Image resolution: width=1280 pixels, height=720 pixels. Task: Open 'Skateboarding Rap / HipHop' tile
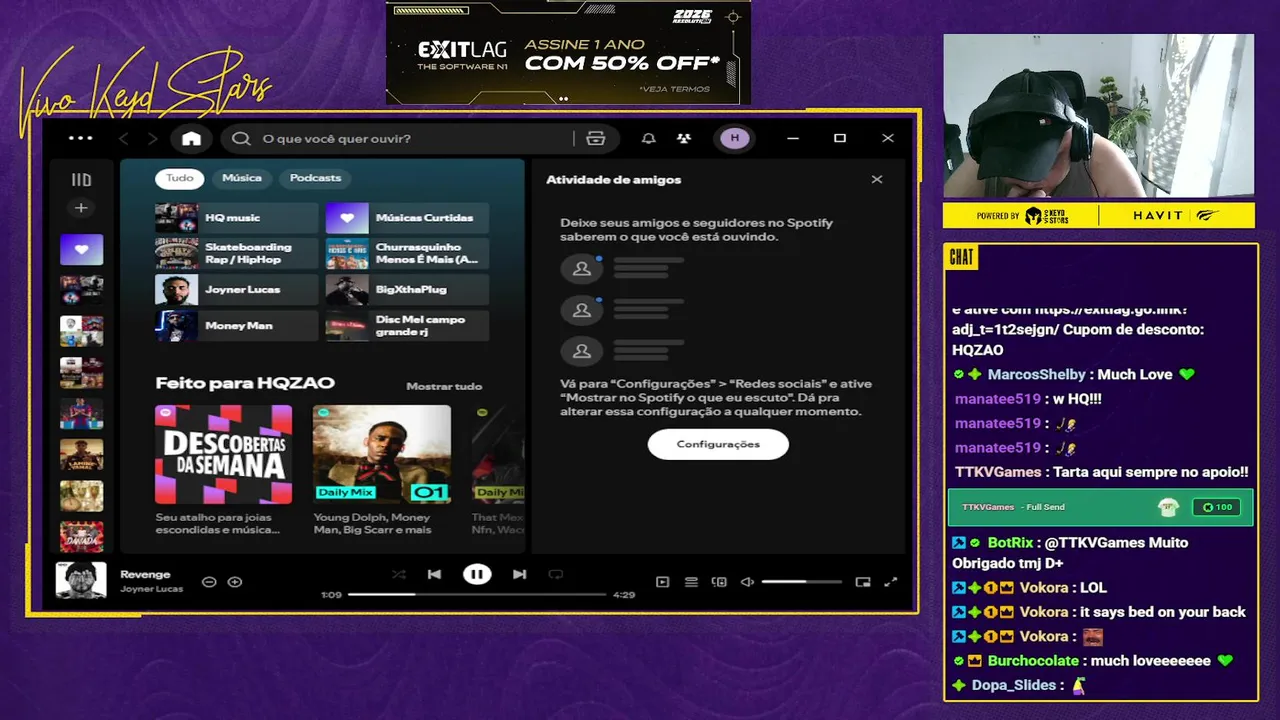pyautogui.click(x=236, y=254)
